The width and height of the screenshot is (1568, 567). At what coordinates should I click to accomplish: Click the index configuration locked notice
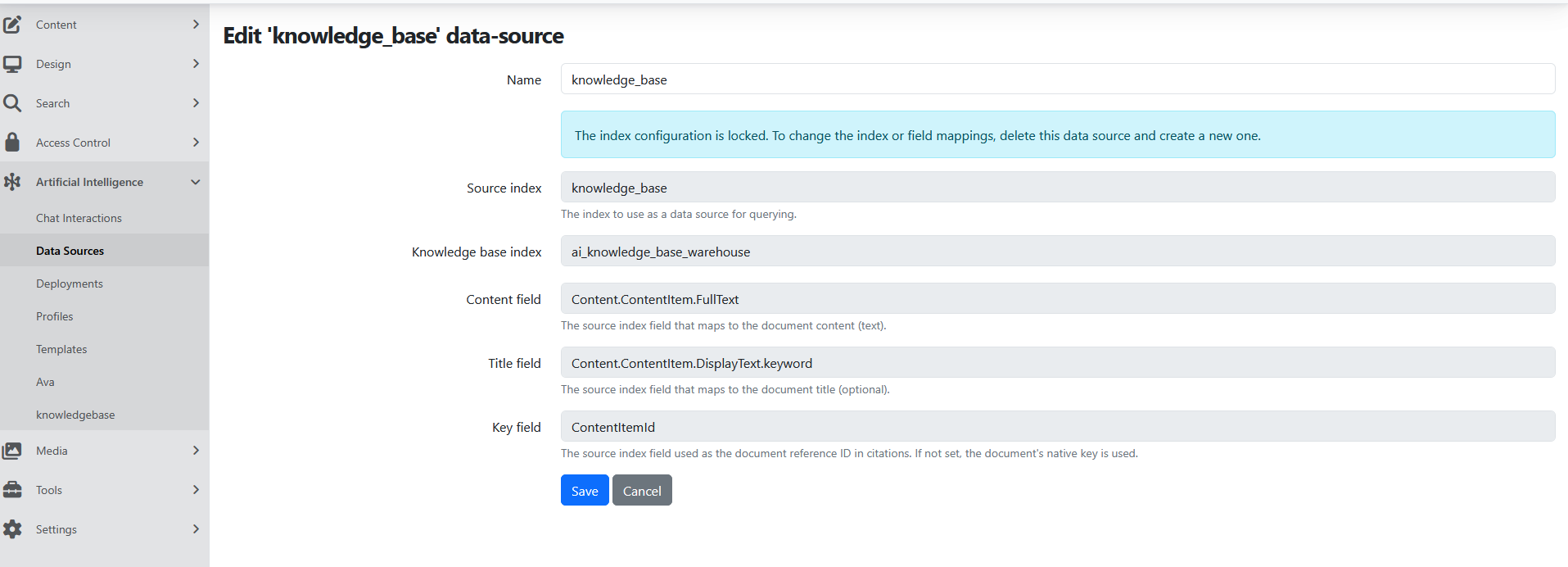(1058, 134)
